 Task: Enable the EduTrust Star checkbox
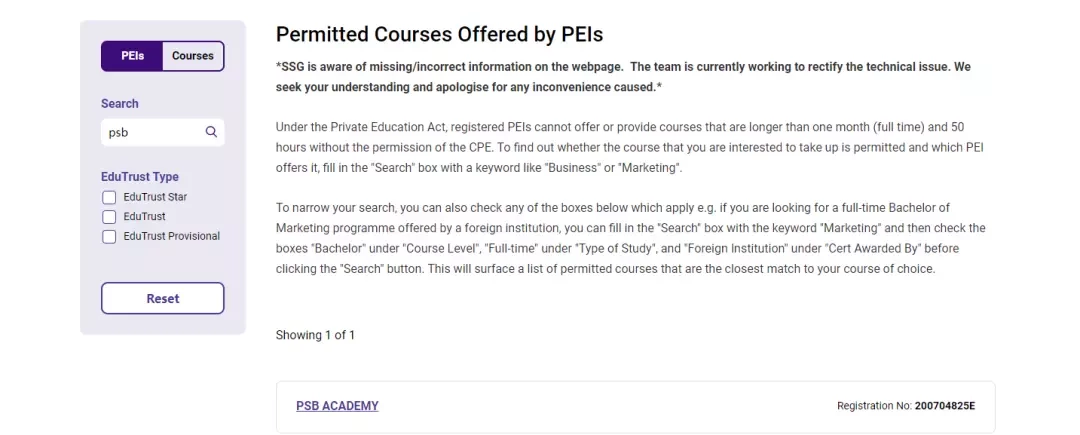(109, 198)
